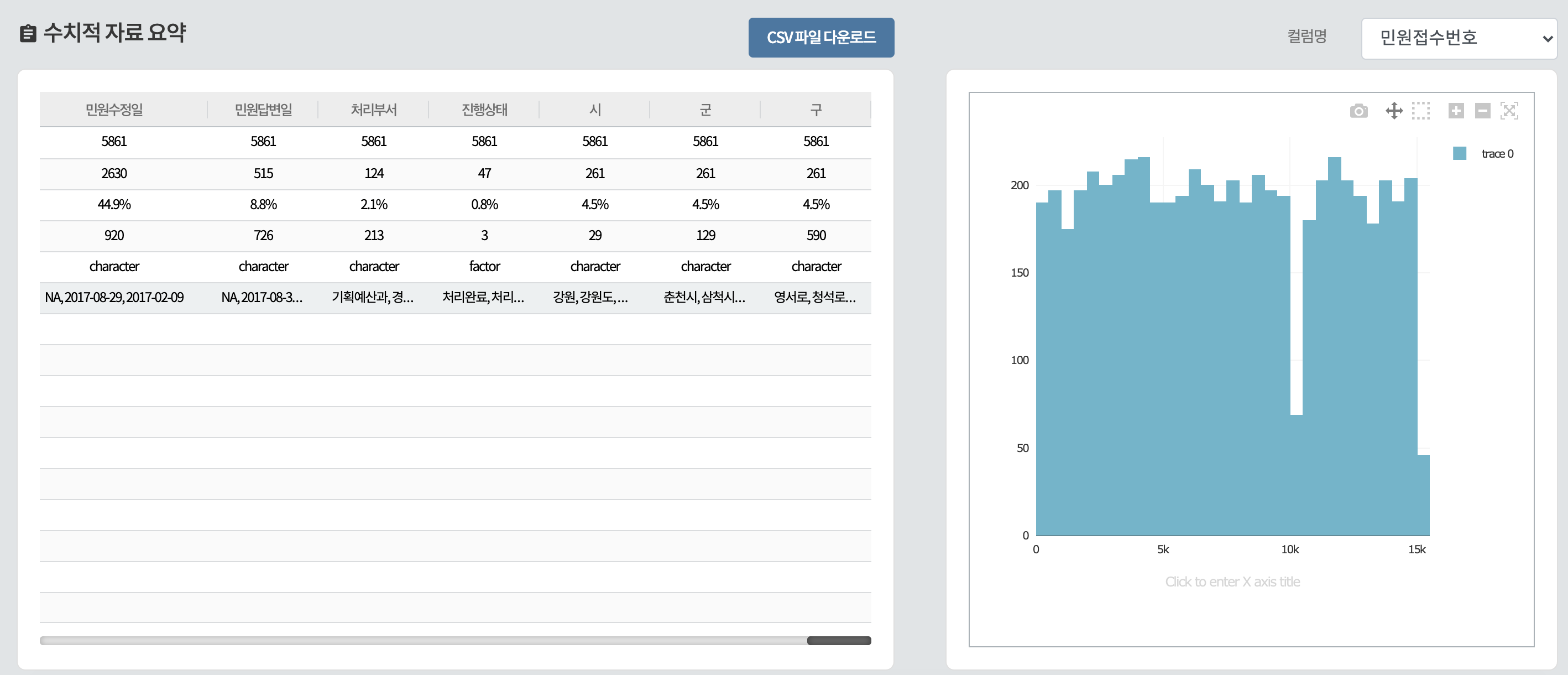Screen dimensions: 1568x675
Task: Click the 민원답변일 column header
Action: click(x=263, y=110)
